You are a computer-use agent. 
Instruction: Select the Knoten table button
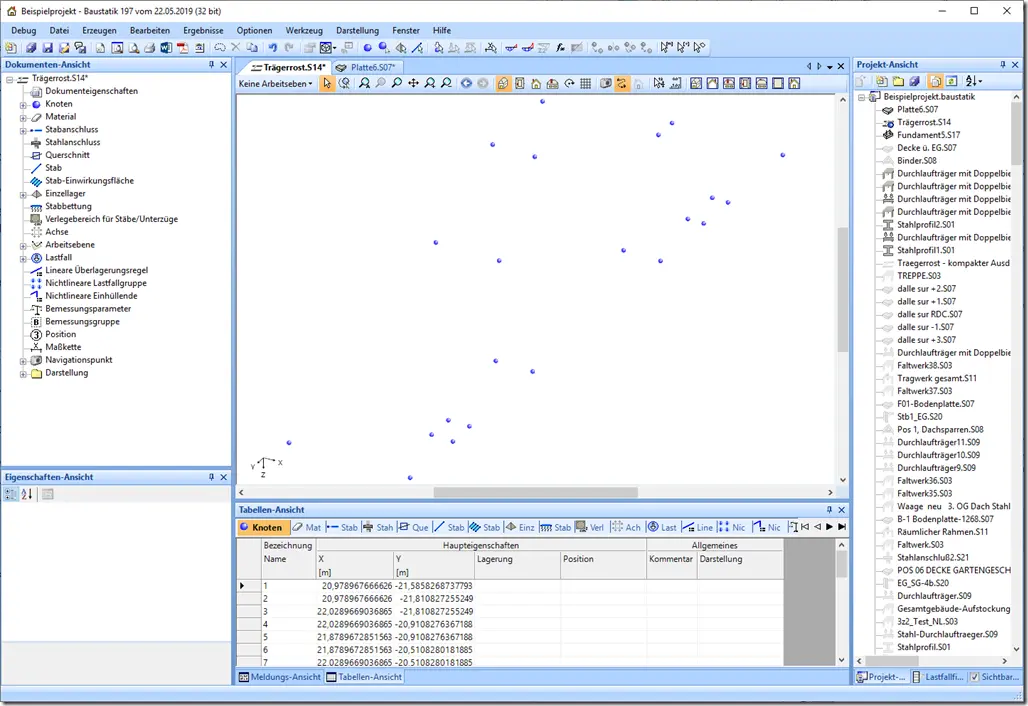261,527
